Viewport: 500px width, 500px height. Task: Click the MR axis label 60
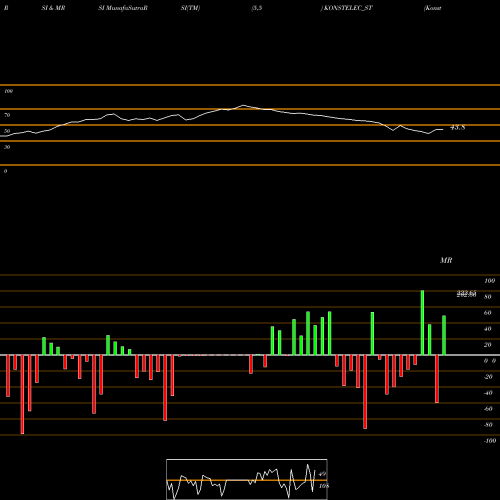coord(488,313)
